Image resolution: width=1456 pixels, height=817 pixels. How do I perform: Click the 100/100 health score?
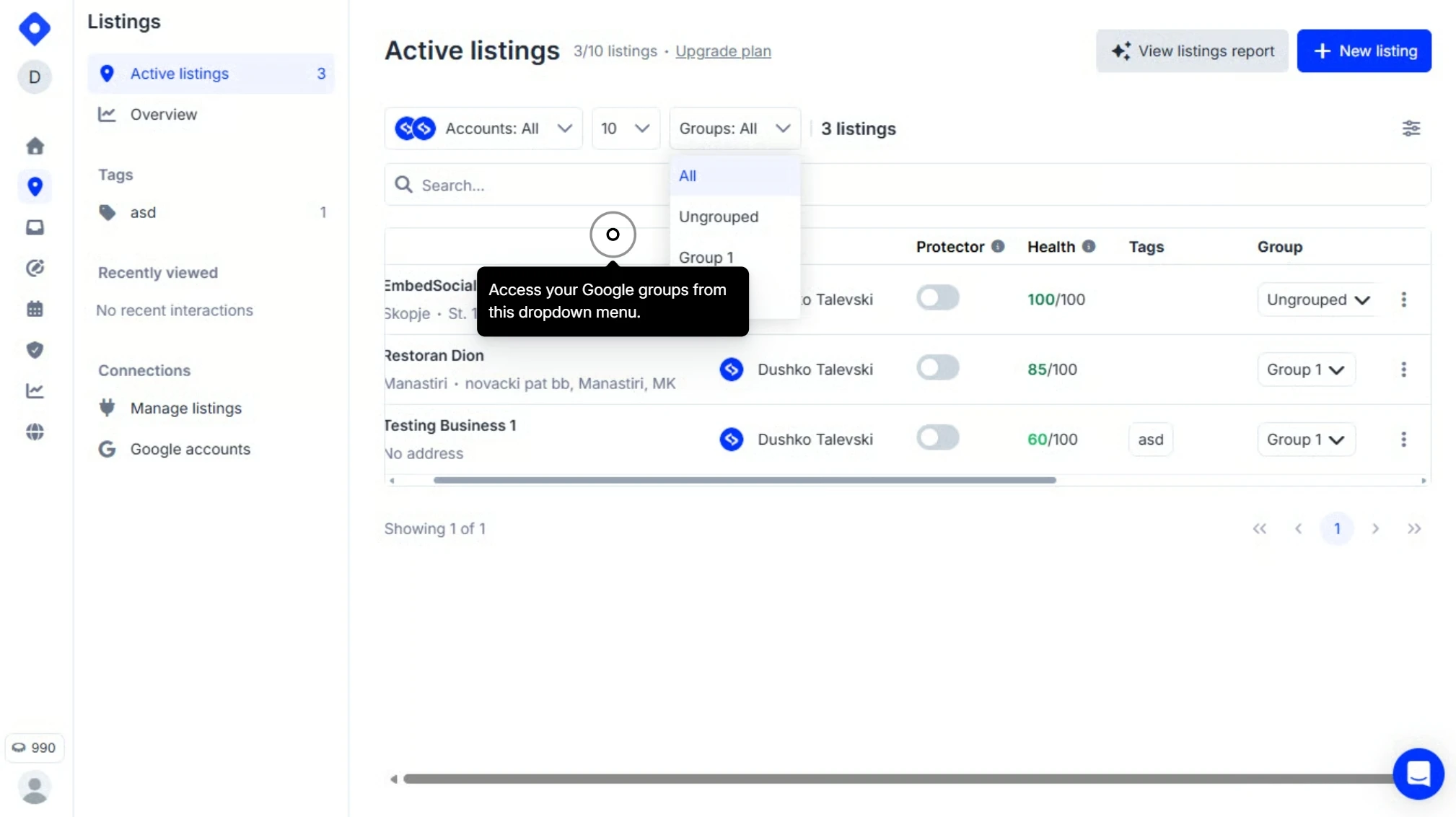coord(1056,300)
